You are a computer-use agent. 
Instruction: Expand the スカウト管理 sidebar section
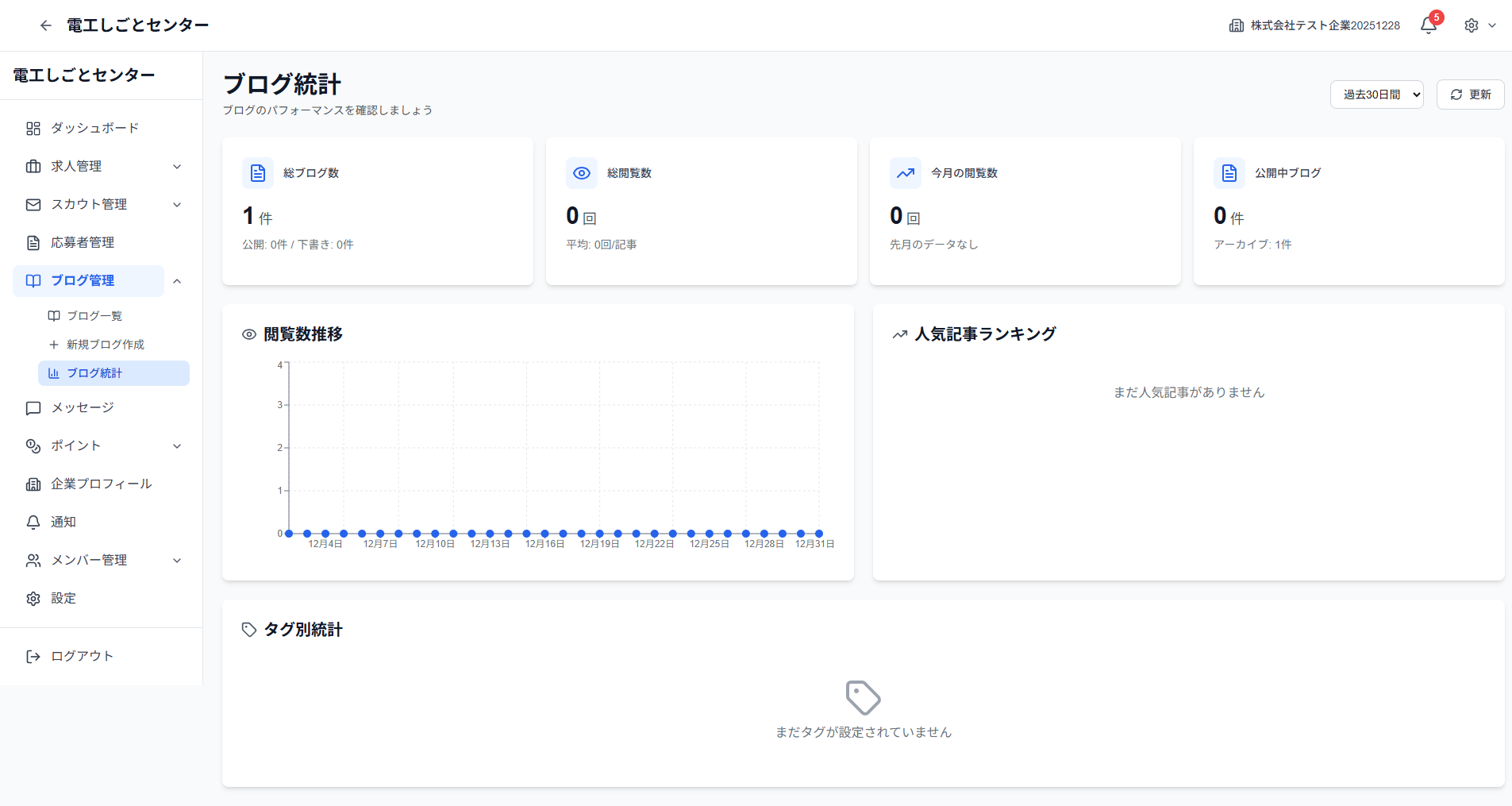coord(178,204)
